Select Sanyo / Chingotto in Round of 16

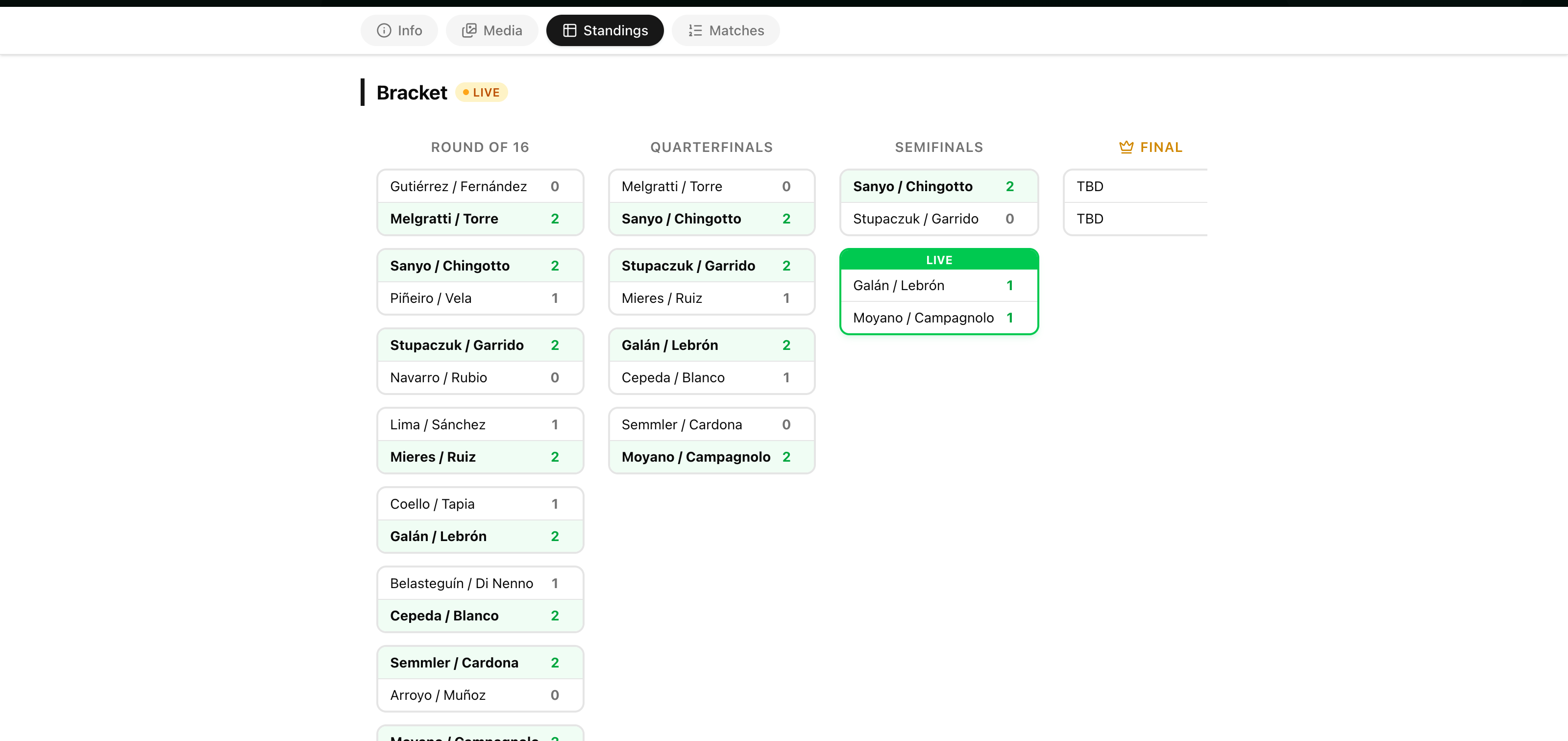coord(480,266)
